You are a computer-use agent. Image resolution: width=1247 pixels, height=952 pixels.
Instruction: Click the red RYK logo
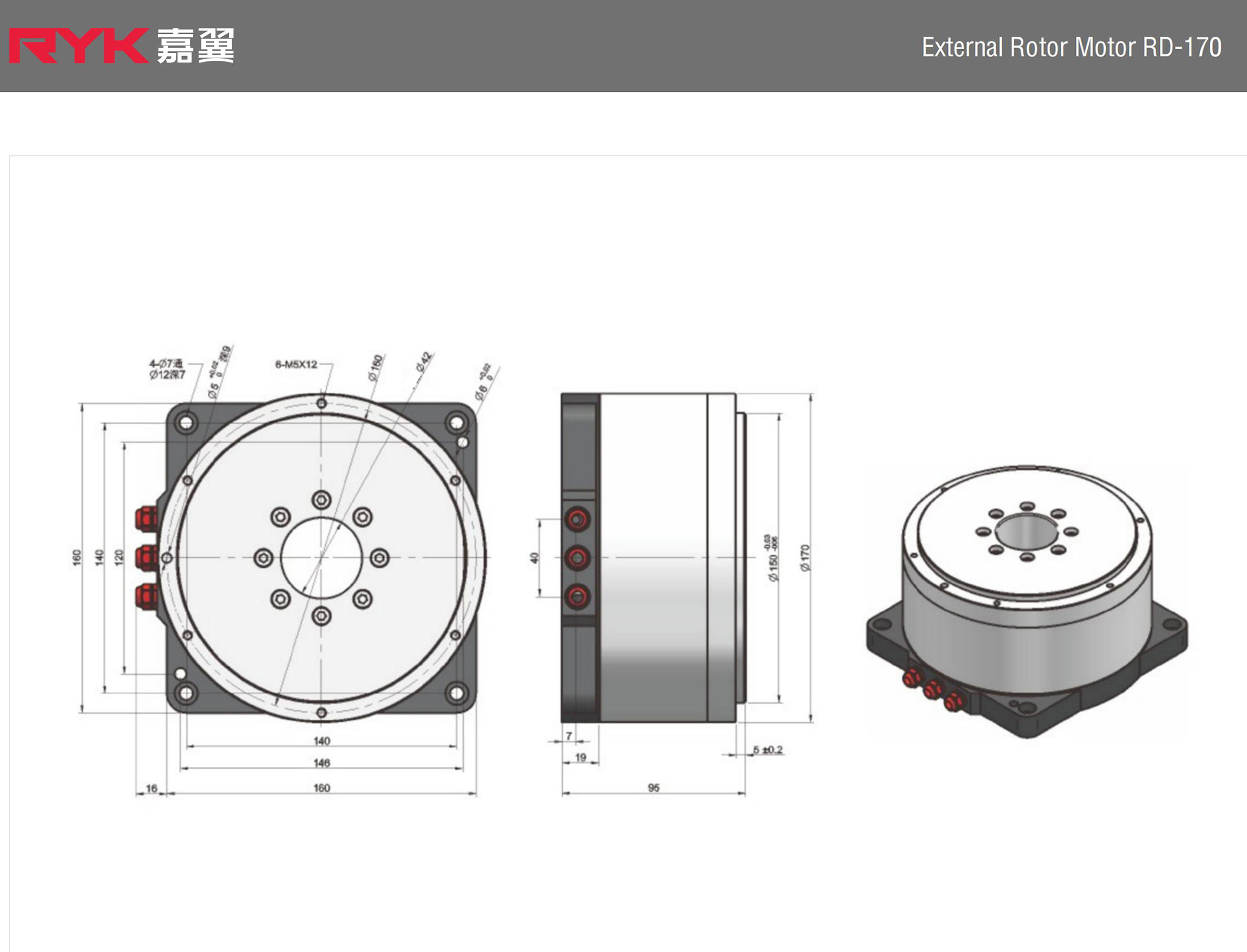[78, 46]
